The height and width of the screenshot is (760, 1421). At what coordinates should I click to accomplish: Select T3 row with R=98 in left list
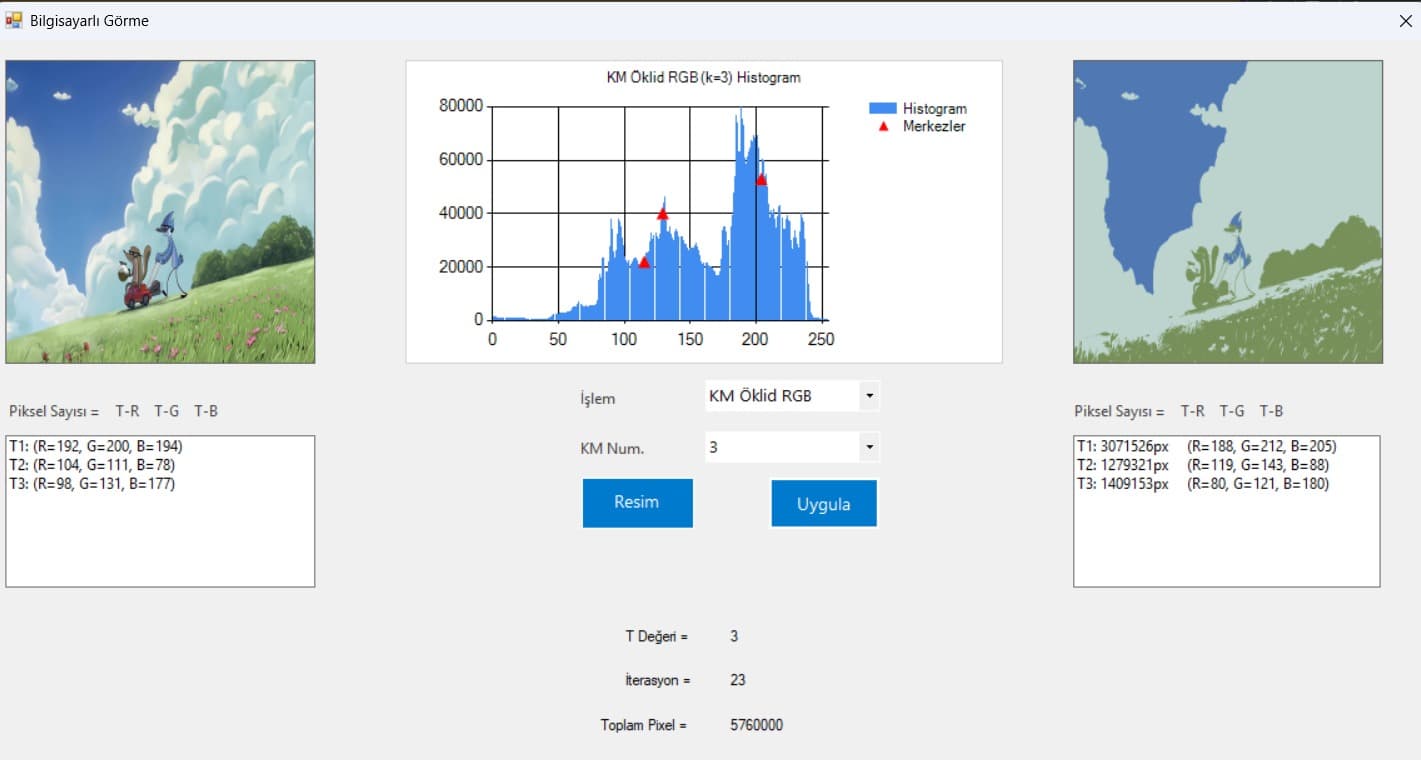pyautogui.click(x=92, y=484)
